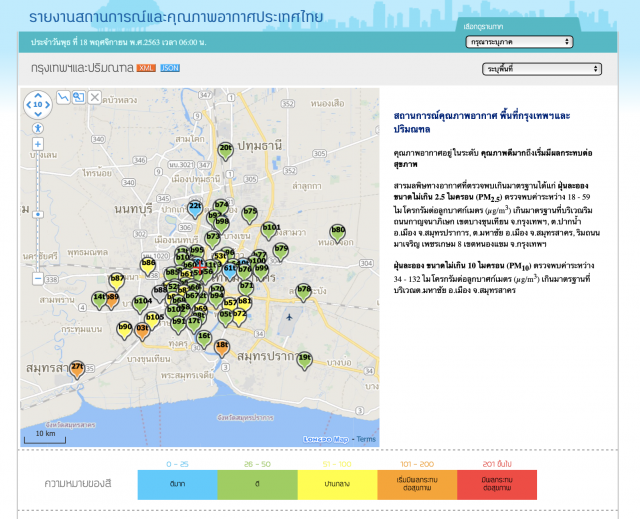Screen dimensions: 640x519
Task: Click station marker b104
Action: pyautogui.click(x=141, y=303)
